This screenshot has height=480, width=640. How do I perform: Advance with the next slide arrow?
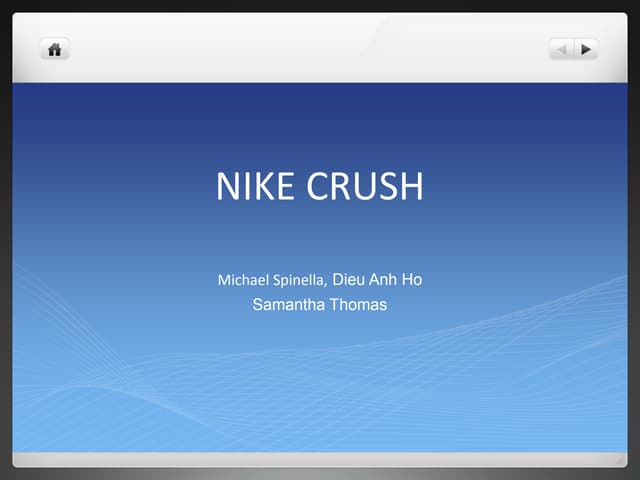pyautogui.click(x=586, y=48)
